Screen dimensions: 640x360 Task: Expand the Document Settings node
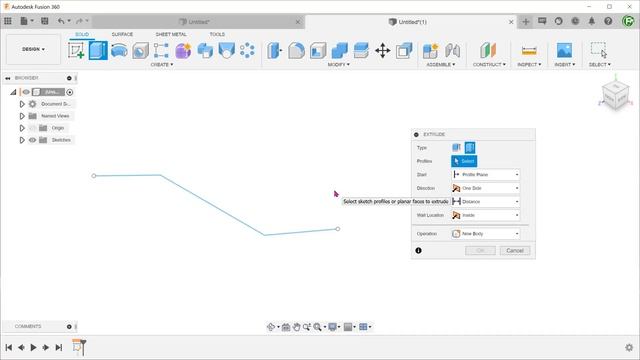22,104
